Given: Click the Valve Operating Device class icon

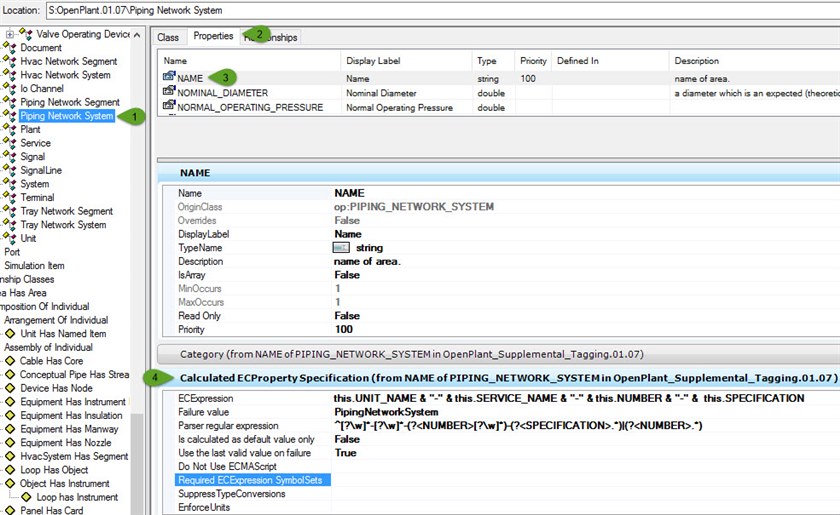Looking at the screenshot, I should coord(26,34).
